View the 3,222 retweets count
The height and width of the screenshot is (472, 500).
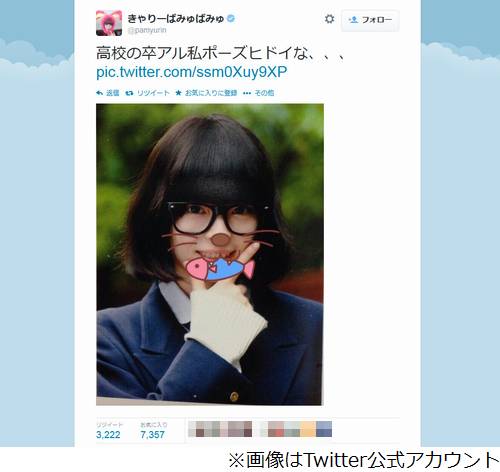[x=108, y=435]
